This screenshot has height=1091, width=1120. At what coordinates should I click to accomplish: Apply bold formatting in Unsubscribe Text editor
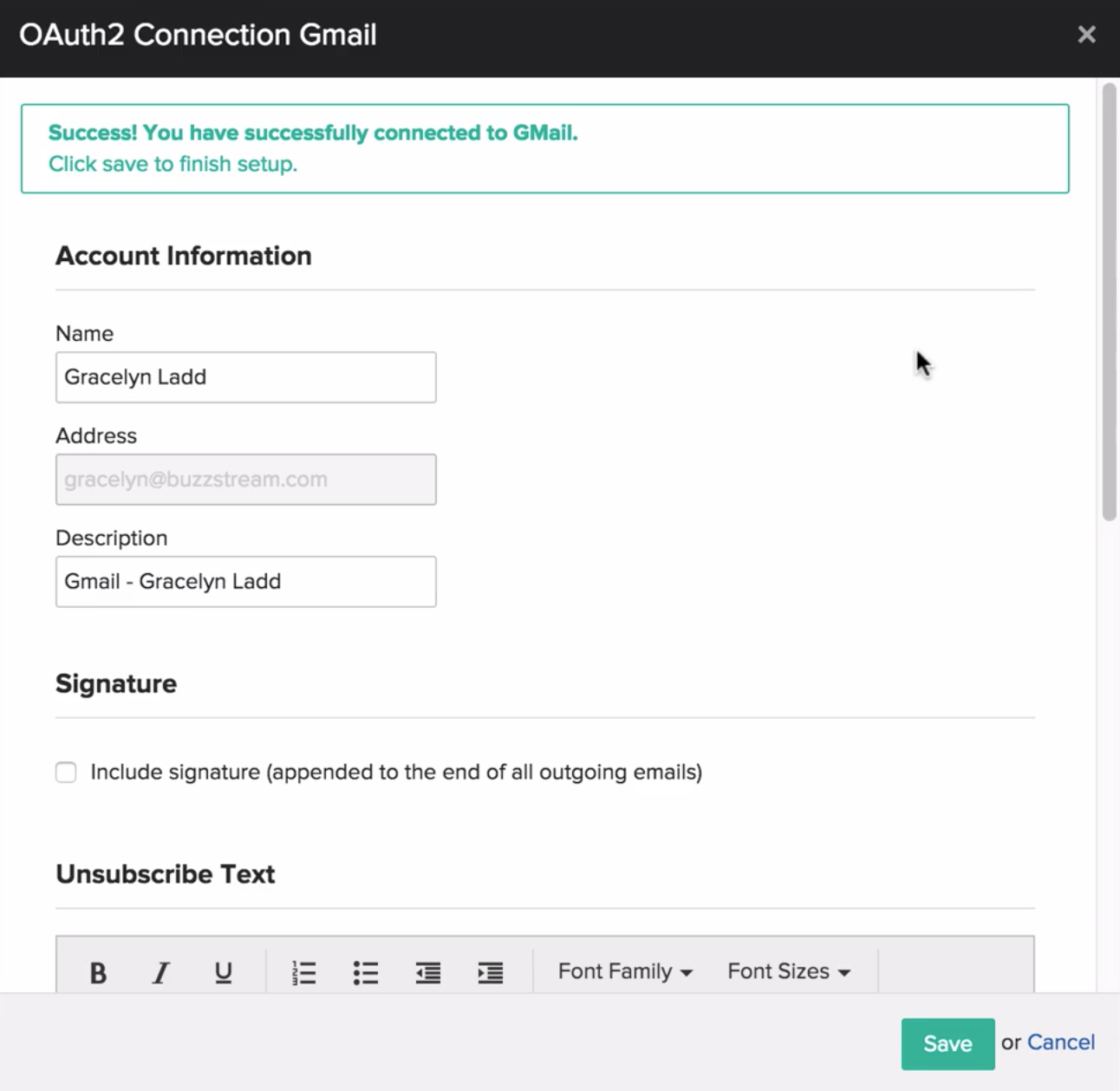(x=98, y=972)
